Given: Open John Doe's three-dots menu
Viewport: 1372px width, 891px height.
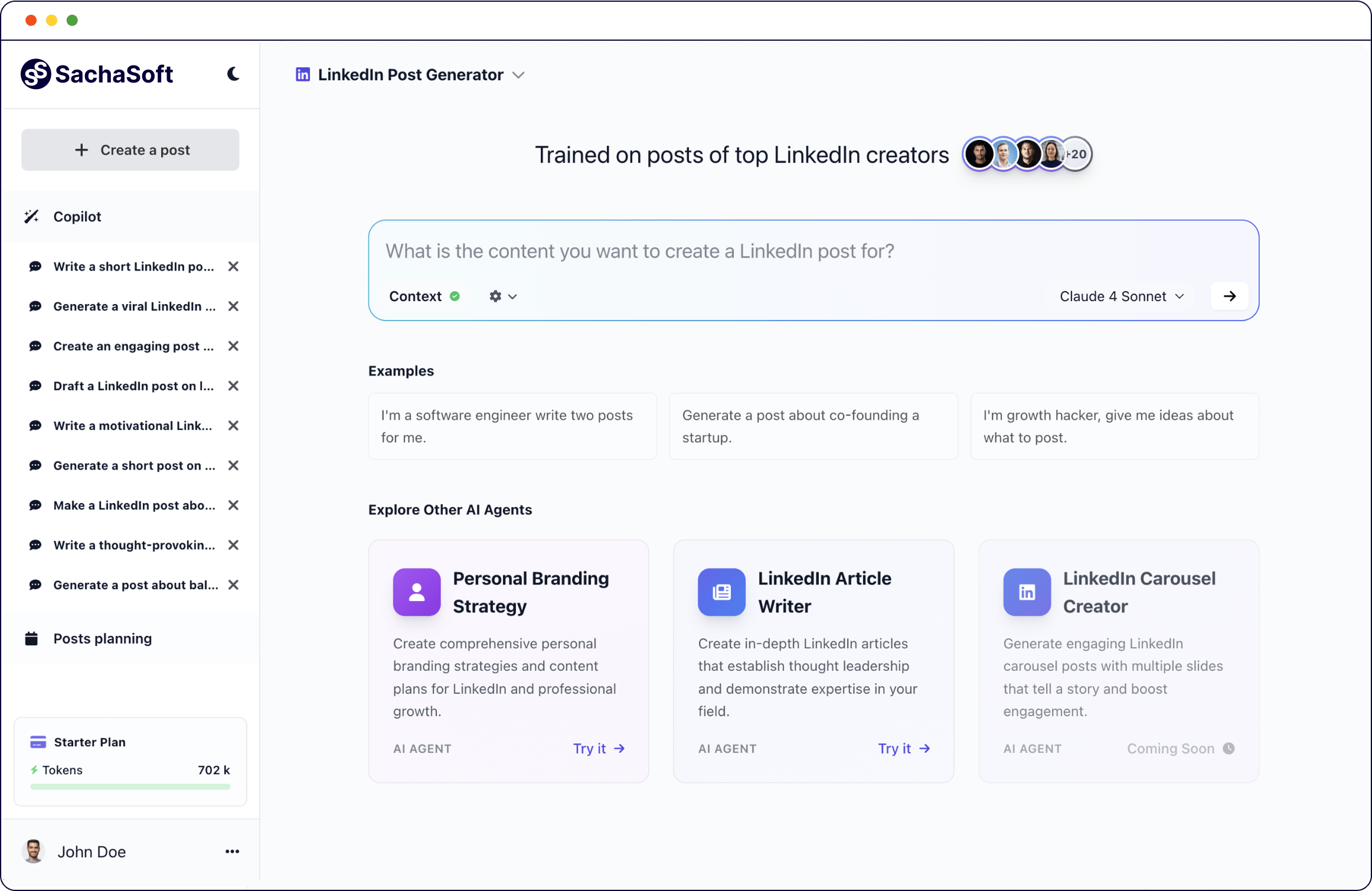Looking at the screenshot, I should click(232, 851).
